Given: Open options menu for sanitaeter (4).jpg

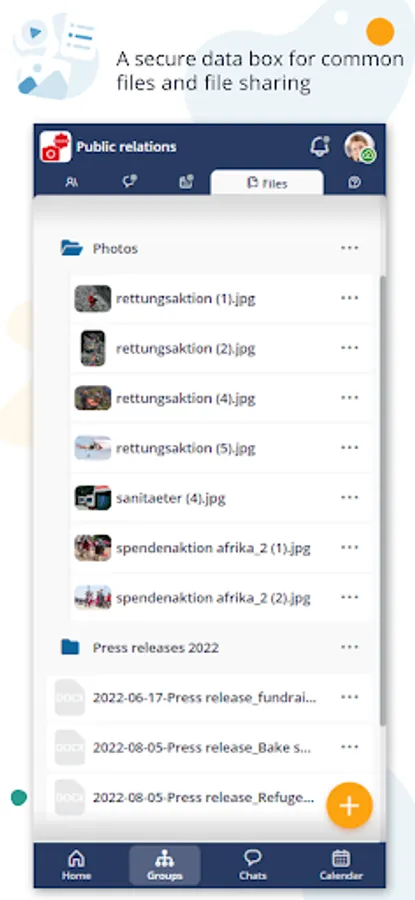Looking at the screenshot, I should (x=350, y=497).
